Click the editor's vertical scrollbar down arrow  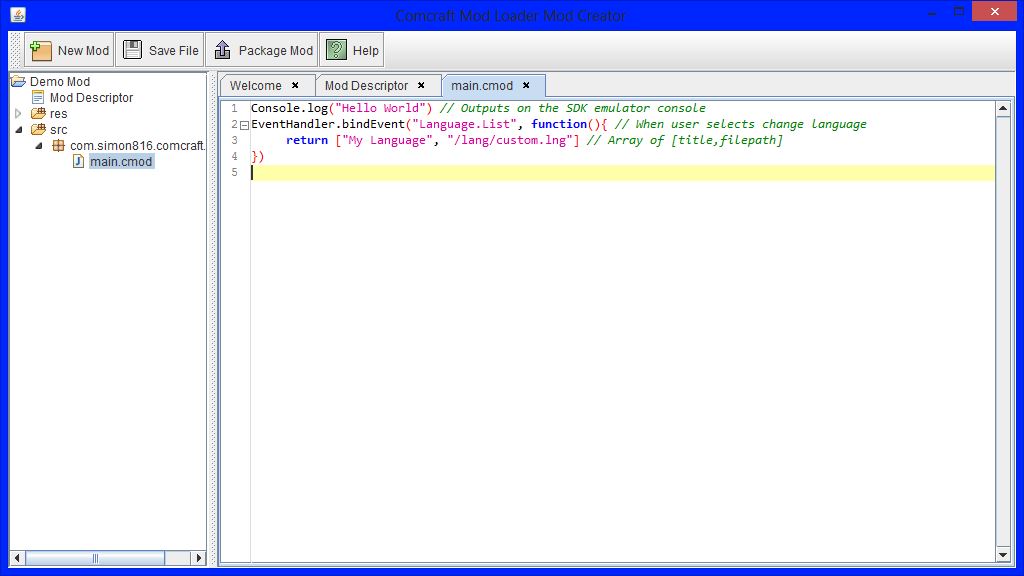[1002, 555]
